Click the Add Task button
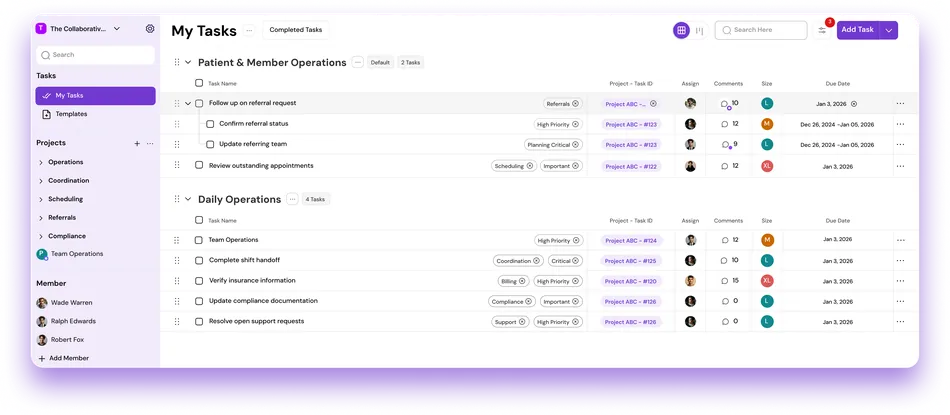Viewport: 950px width, 415px height. 857,30
